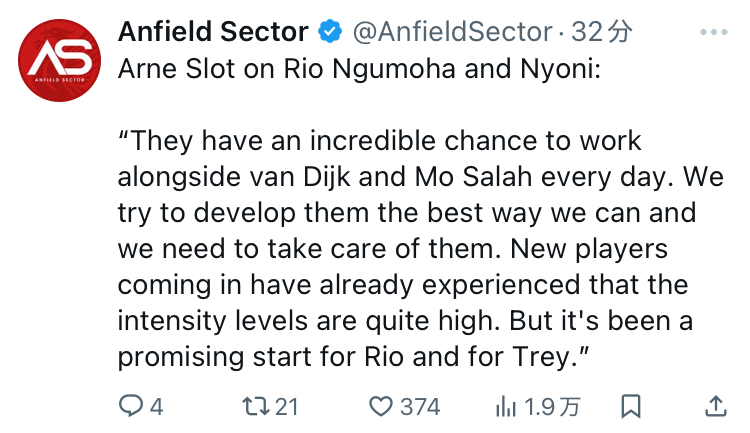The image size is (750, 433).
Task: Click the Anfield Sector display name
Action: point(213,32)
